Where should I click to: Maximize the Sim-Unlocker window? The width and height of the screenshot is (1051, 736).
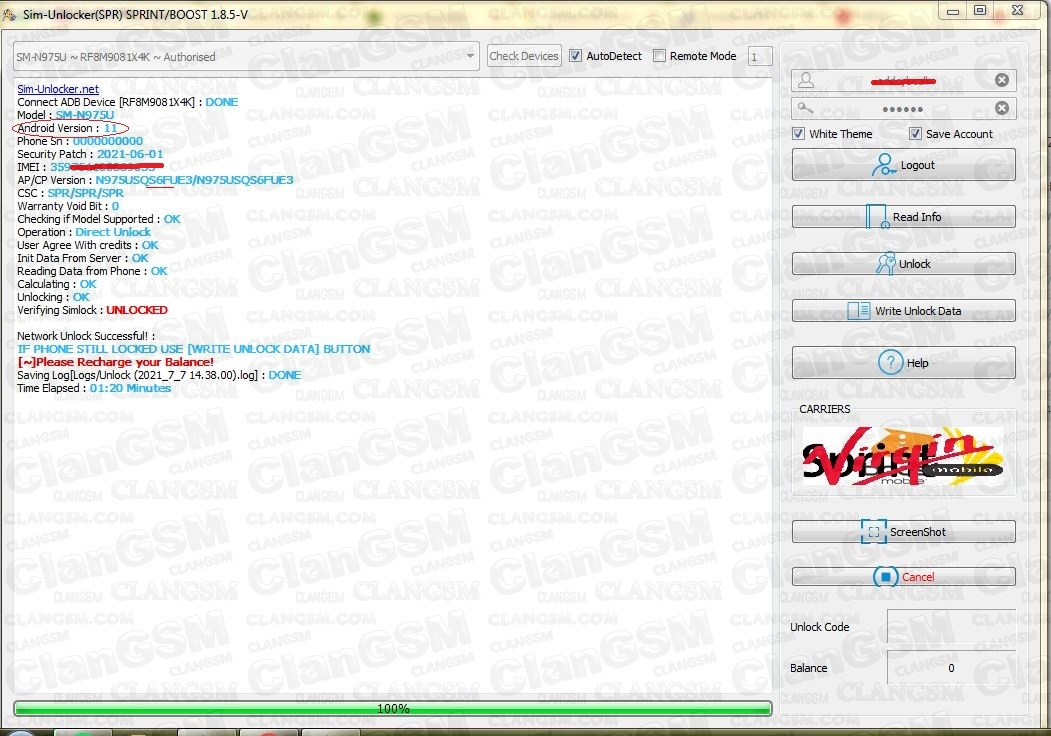coord(980,10)
